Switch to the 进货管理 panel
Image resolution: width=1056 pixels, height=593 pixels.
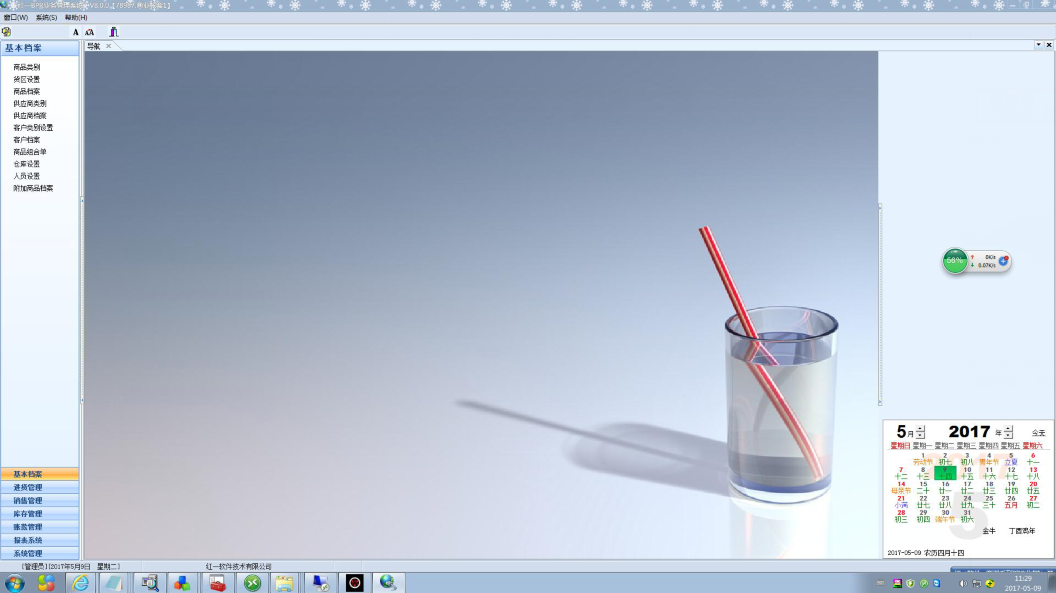tap(28, 487)
